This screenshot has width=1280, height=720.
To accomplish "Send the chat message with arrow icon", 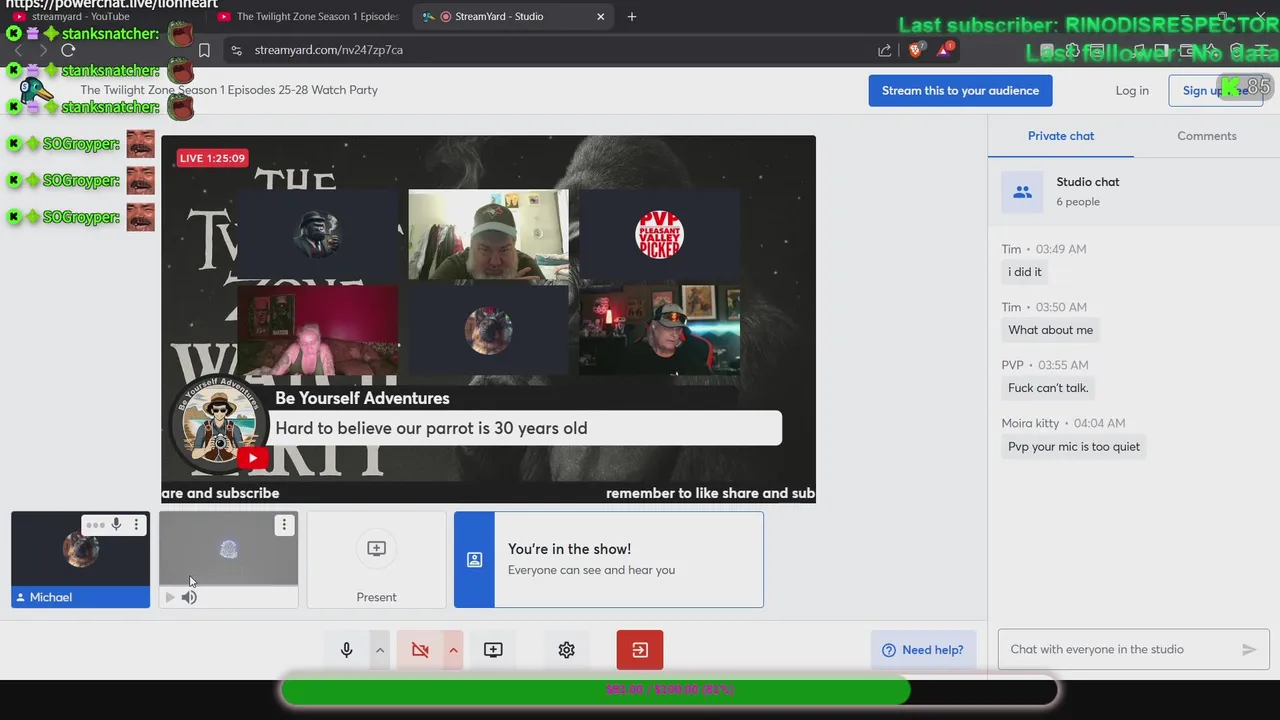I will coord(1249,650).
